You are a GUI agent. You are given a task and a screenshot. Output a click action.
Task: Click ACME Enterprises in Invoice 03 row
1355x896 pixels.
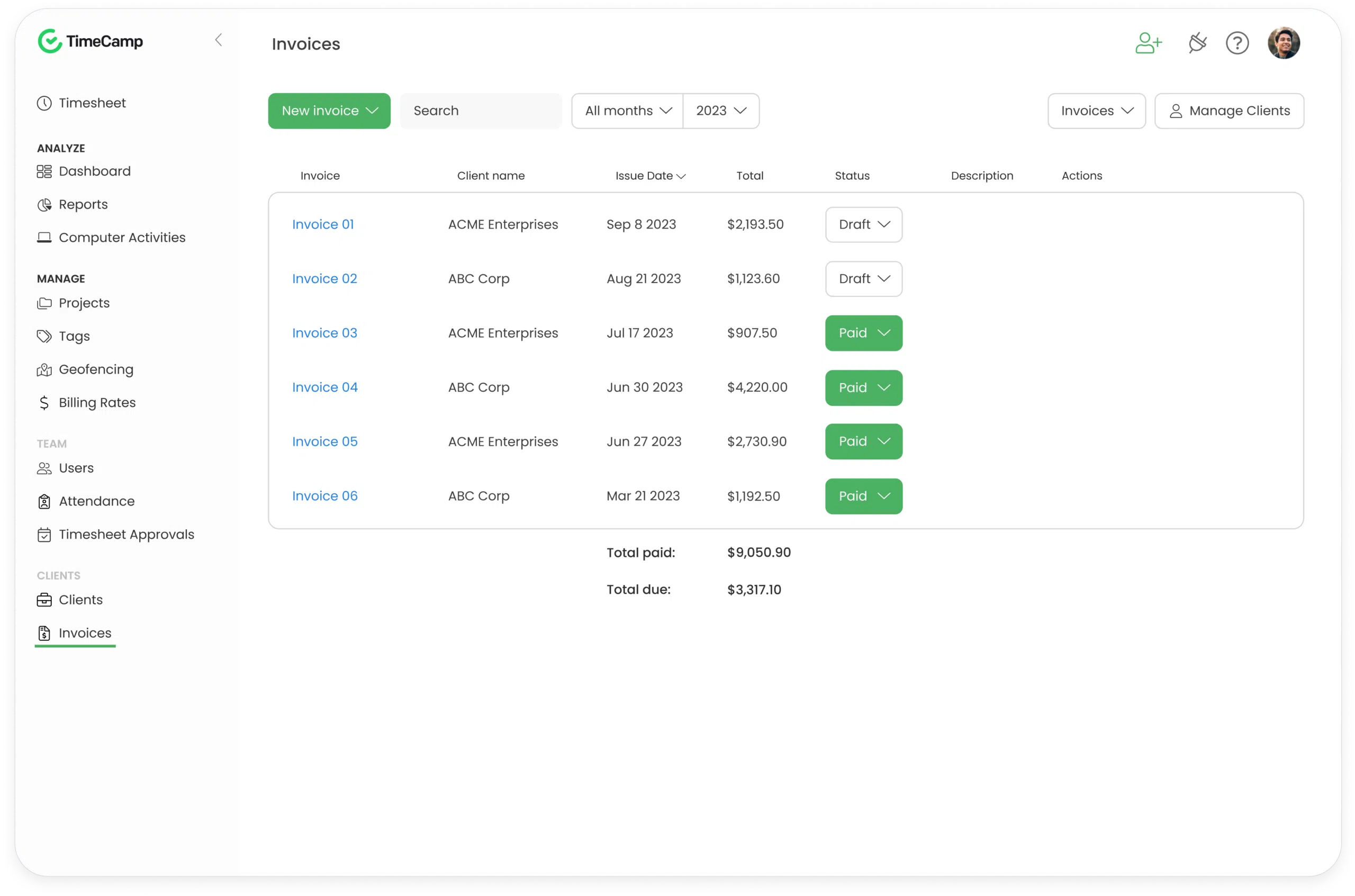coord(503,333)
